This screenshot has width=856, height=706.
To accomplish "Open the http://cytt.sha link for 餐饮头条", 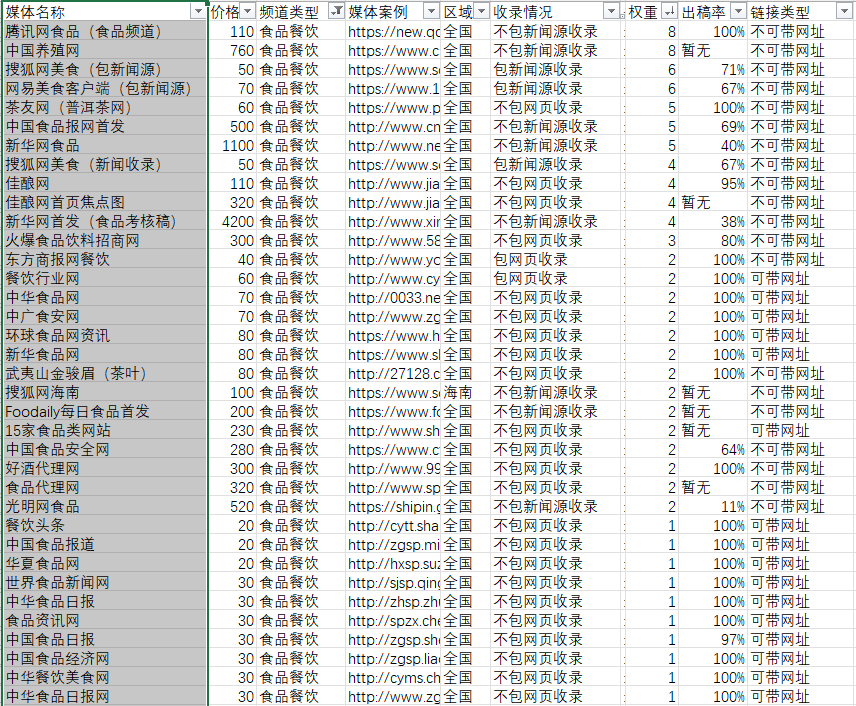I will point(393,526).
